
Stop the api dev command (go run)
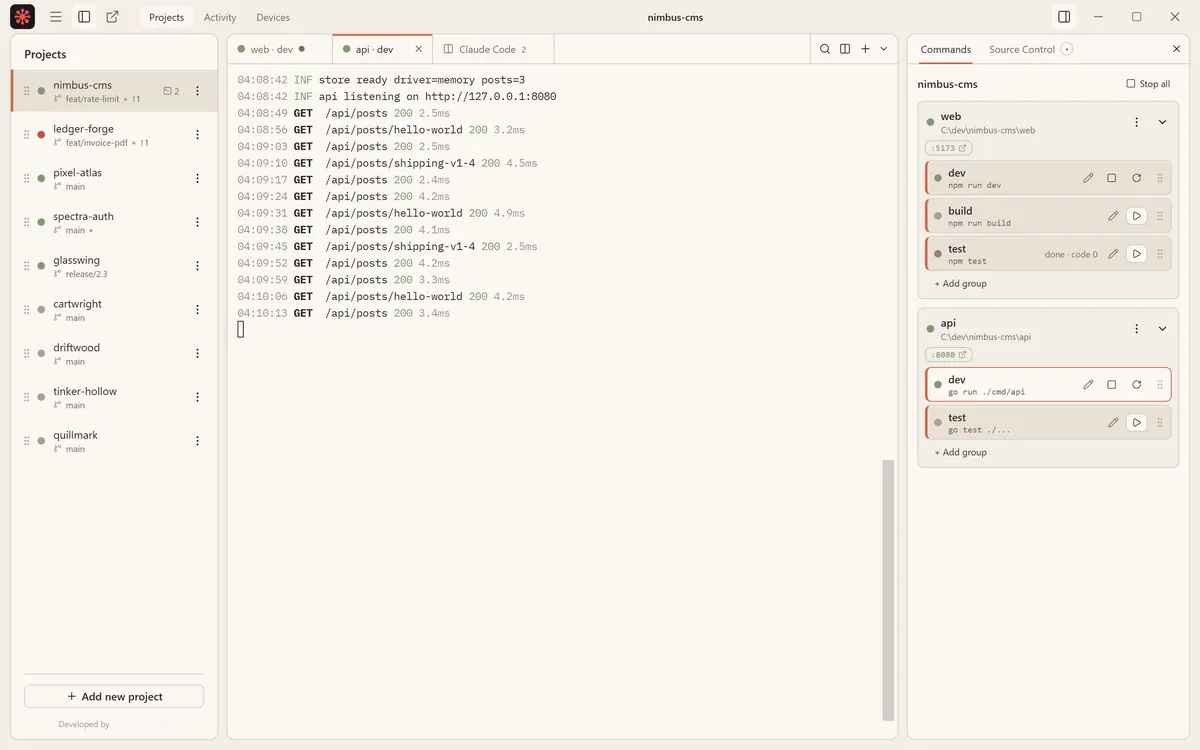[x=1112, y=385]
